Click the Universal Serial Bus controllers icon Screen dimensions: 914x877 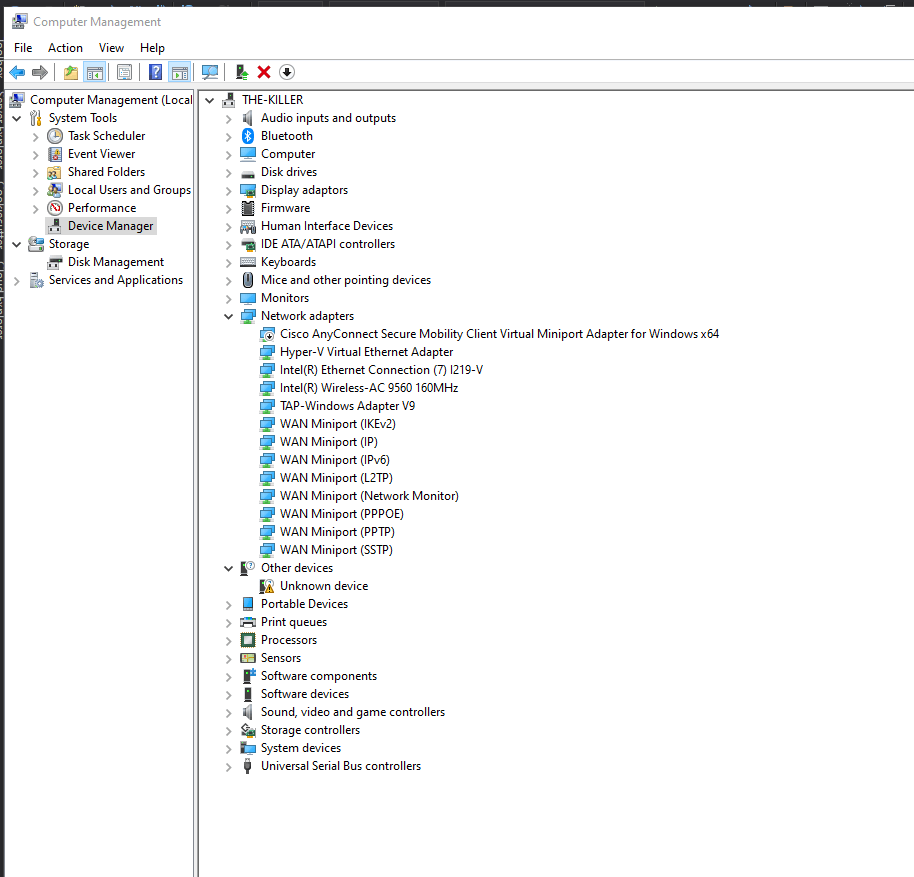(248, 766)
